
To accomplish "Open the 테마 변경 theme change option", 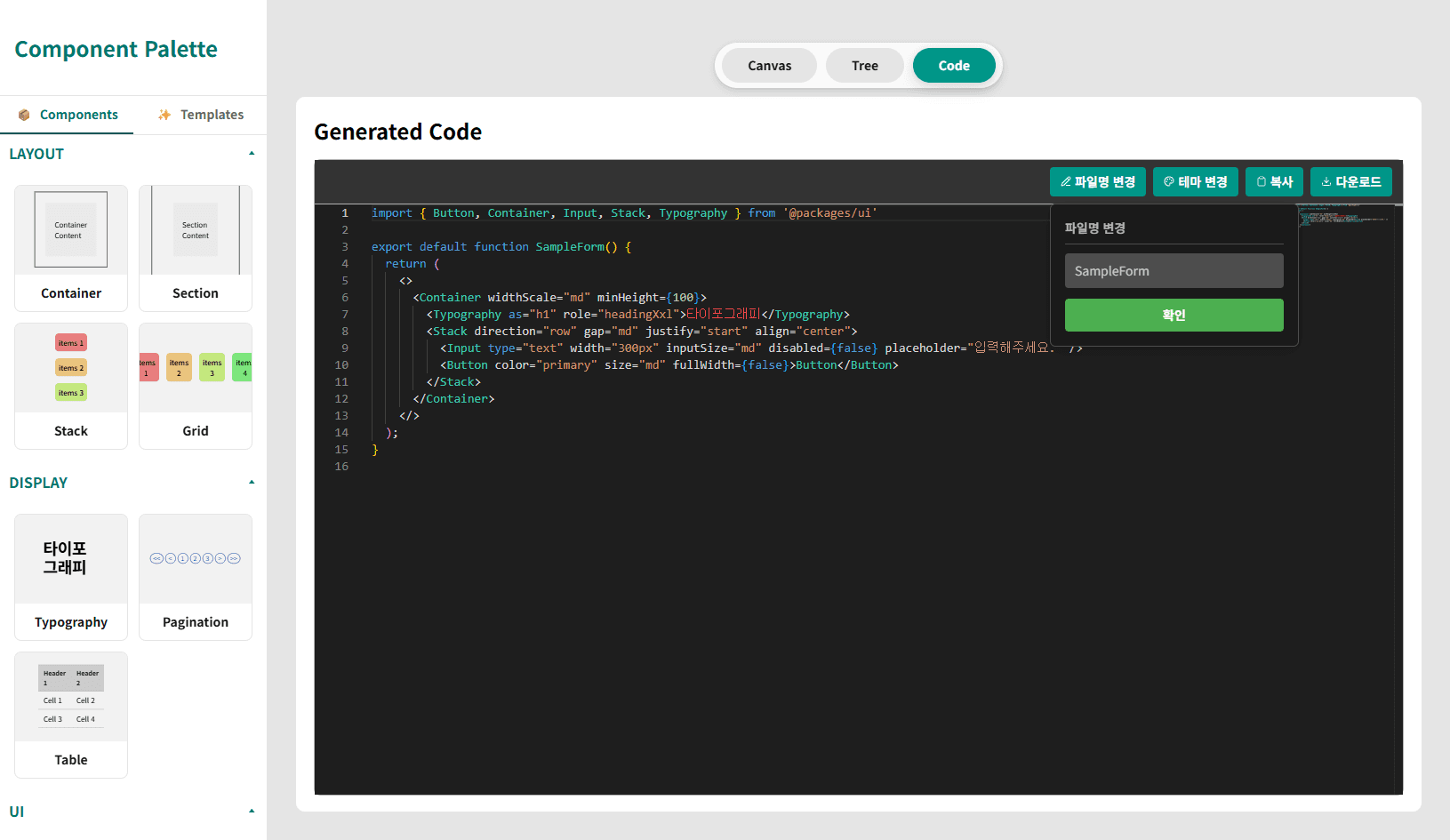I will coord(1195,181).
